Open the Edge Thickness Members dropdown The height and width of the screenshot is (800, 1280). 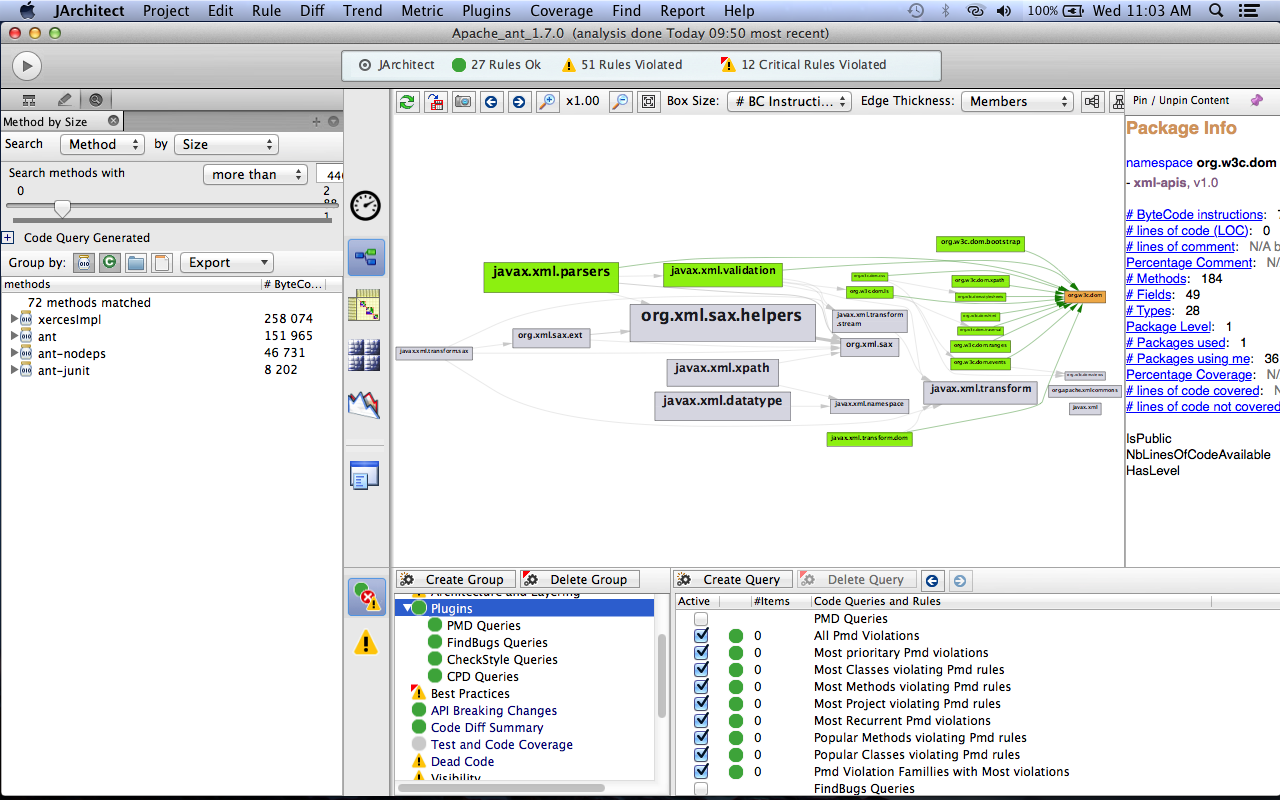1017,102
